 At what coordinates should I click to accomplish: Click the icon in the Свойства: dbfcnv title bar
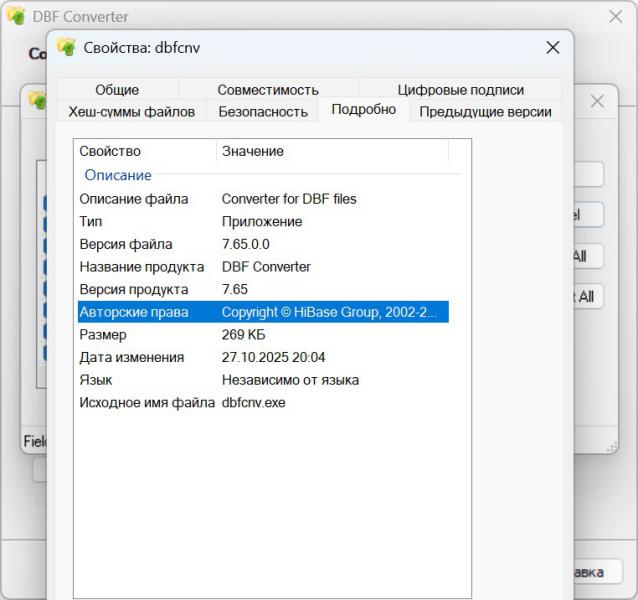(x=67, y=47)
